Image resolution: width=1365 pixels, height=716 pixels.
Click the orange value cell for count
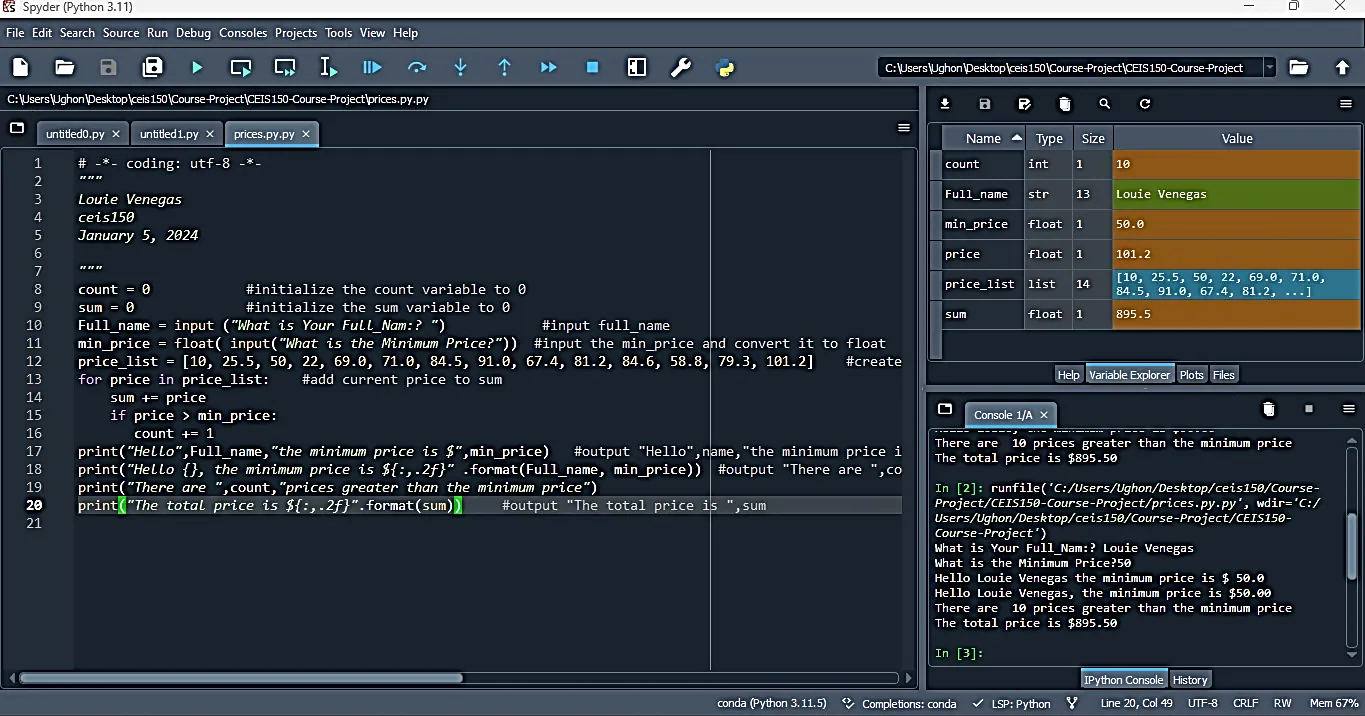(x=1237, y=164)
